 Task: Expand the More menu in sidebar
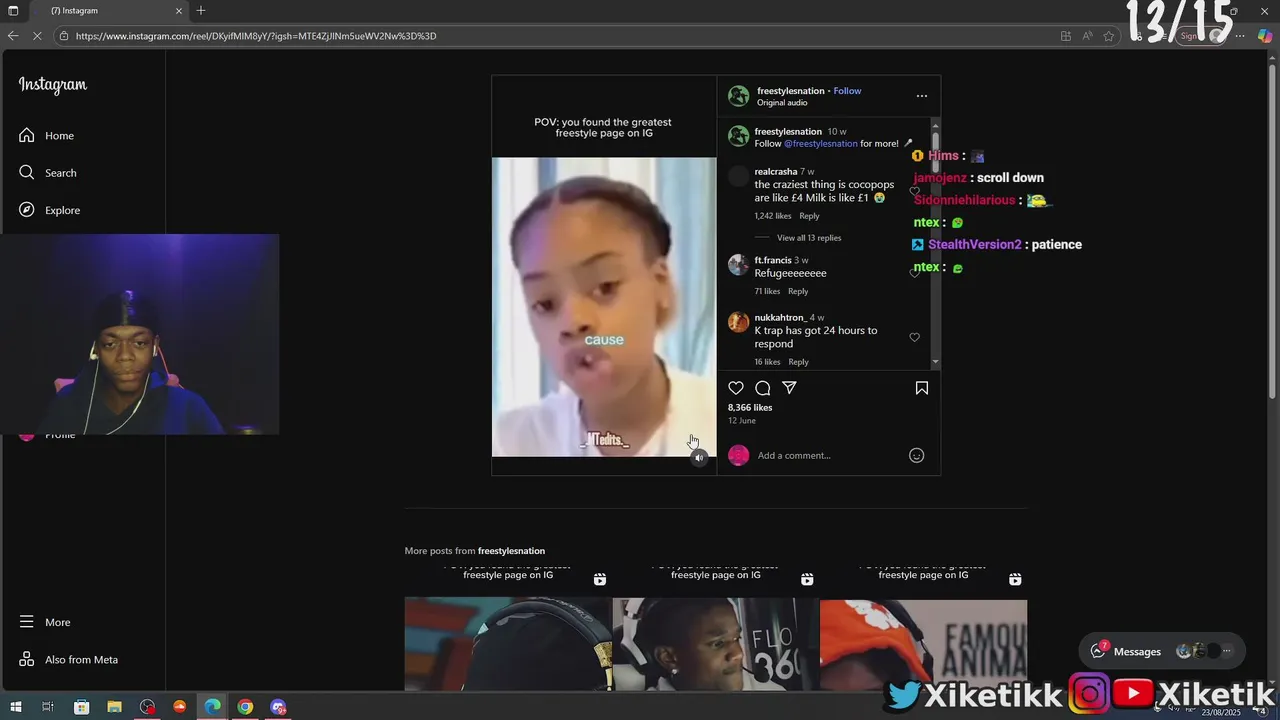[45, 622]
